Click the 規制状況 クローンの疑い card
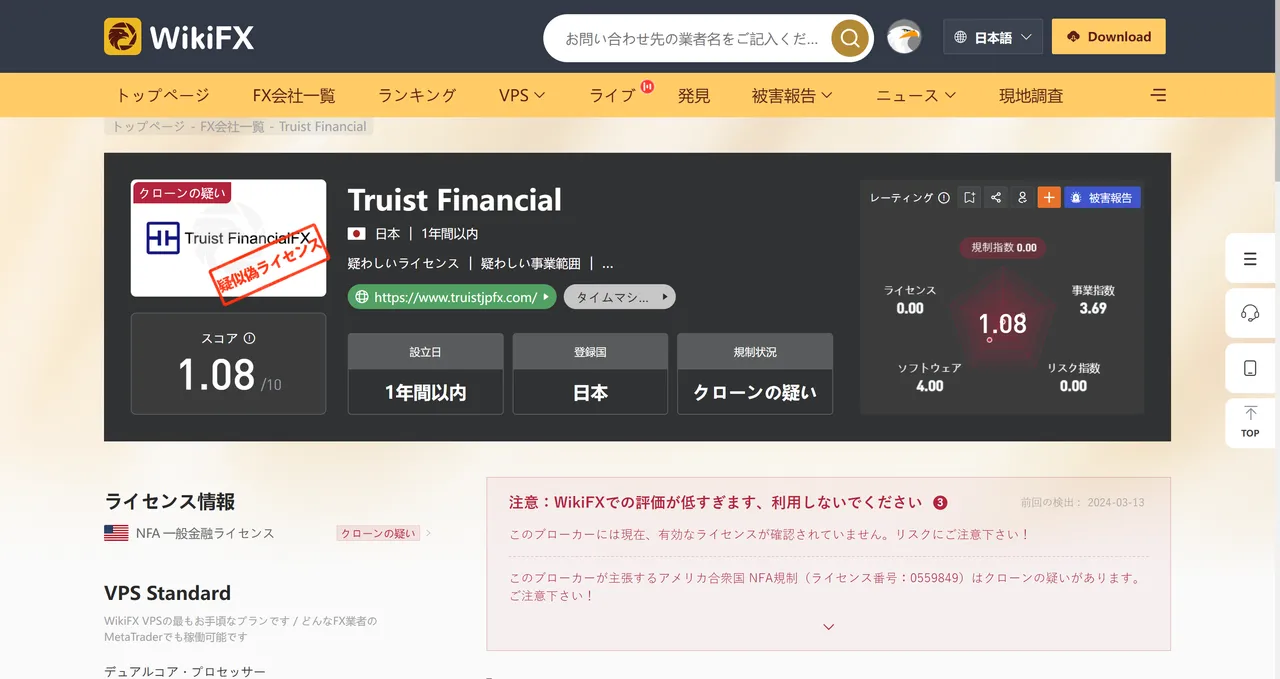 [x=755, y=373]
